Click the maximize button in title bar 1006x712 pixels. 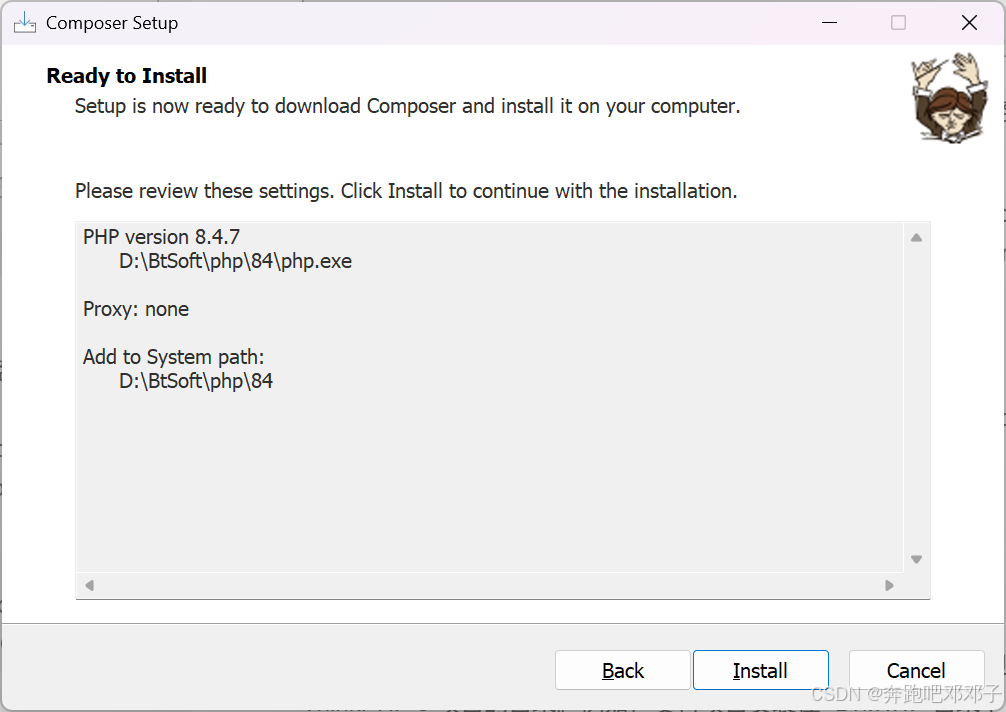click(899, 23)
